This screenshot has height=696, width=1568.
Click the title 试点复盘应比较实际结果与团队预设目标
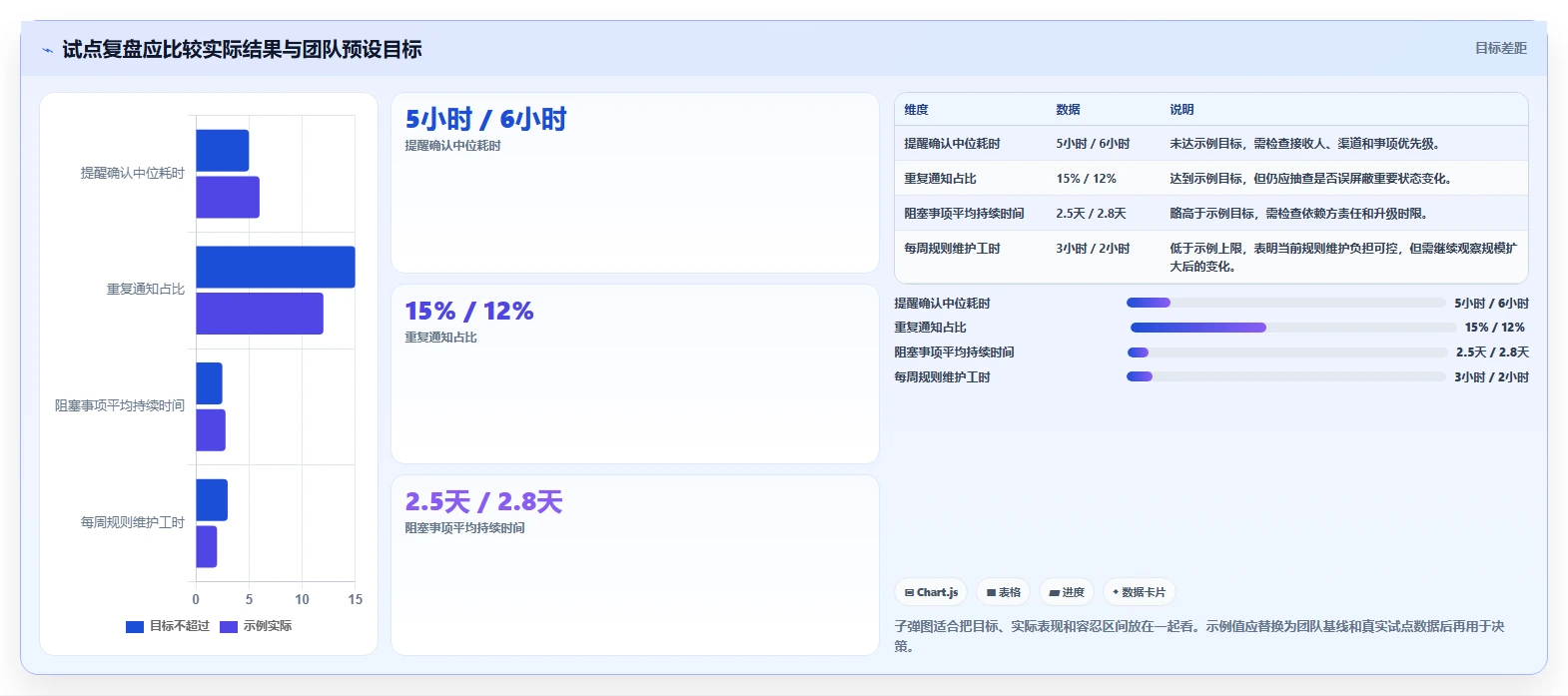[x=242, y=49]
